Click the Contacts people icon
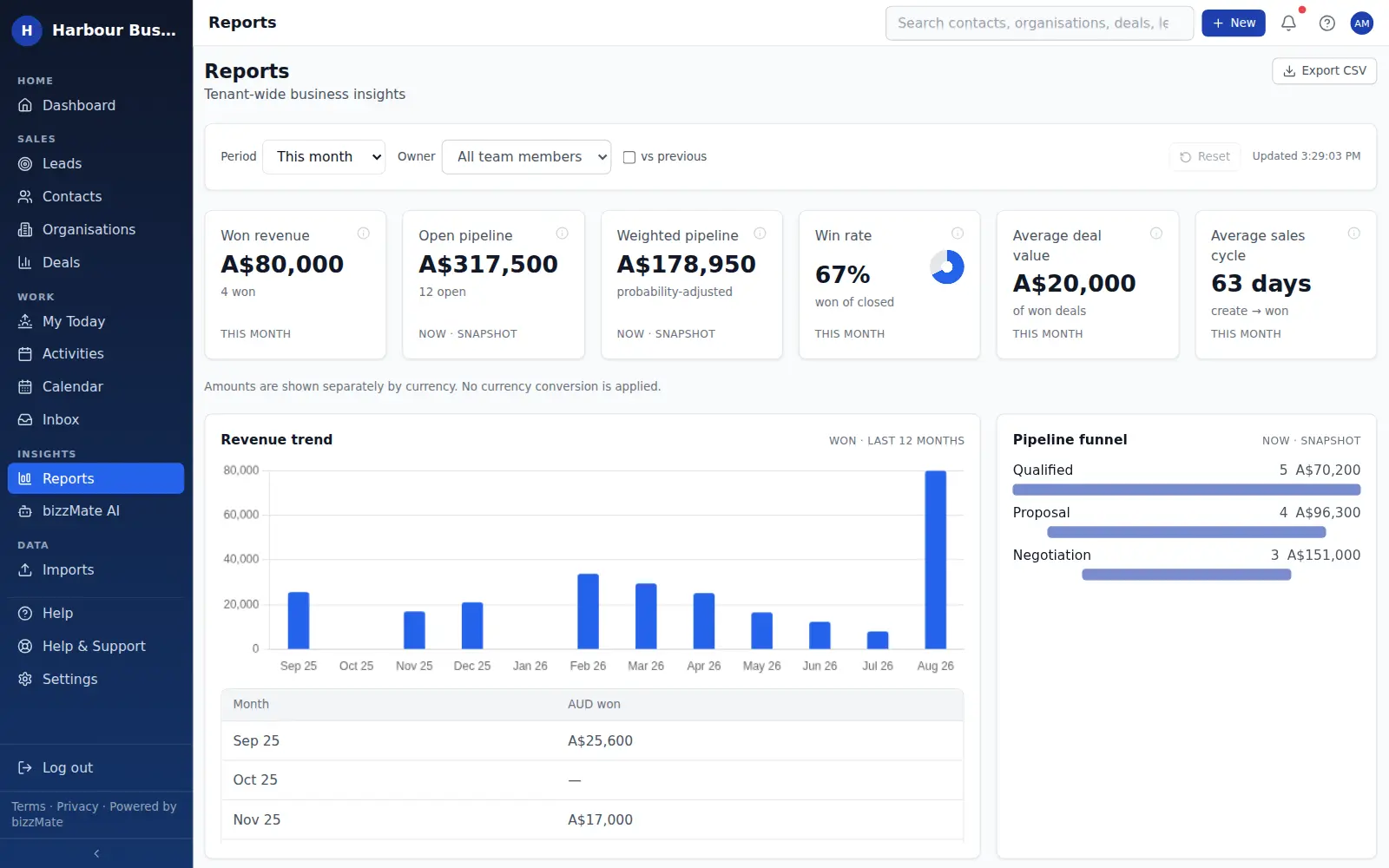 click(25, 196)
